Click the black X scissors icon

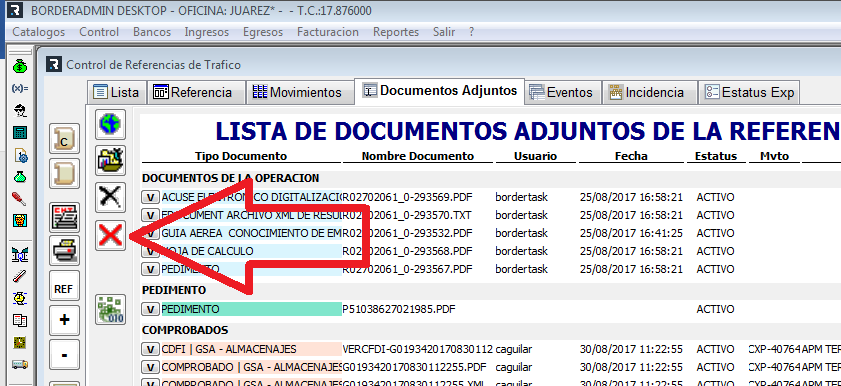coord(110,197)
